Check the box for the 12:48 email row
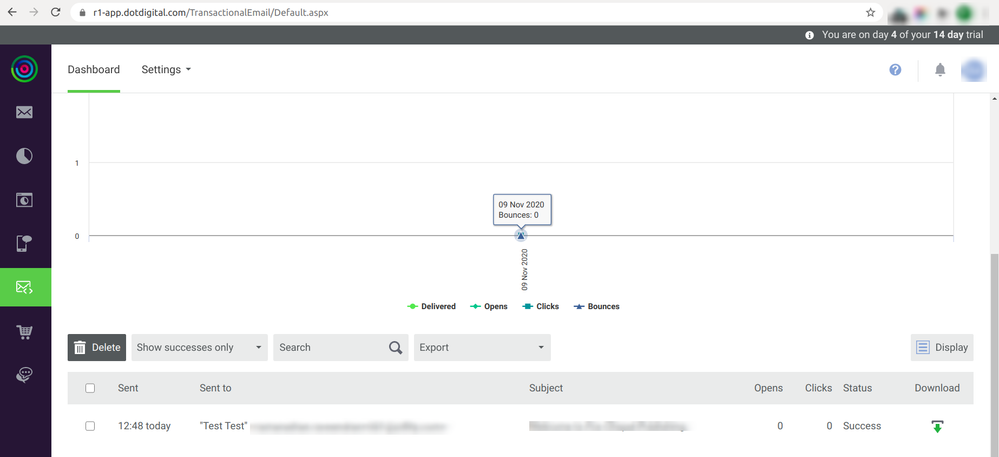The image size is (999, 457). (90, 426)
